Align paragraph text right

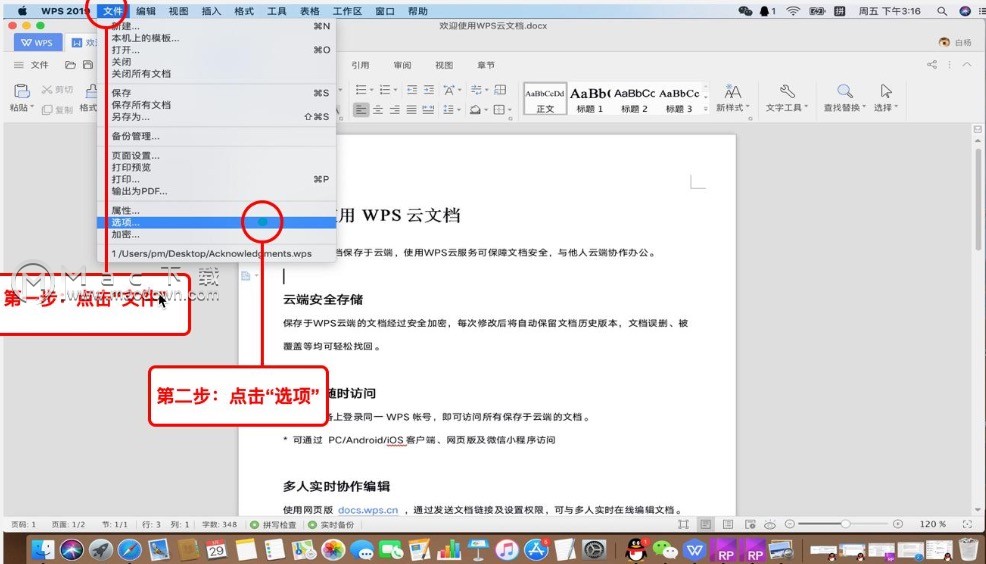(394, 110)
